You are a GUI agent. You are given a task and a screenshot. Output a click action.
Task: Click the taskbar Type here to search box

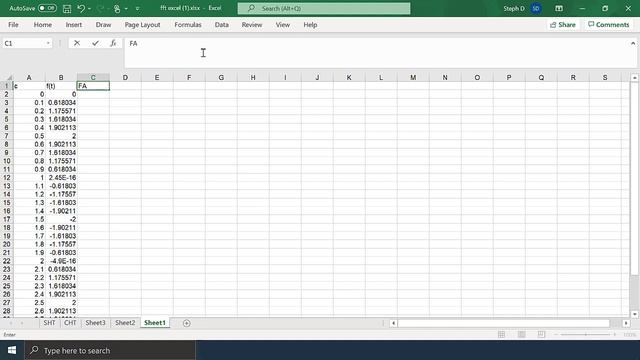click(110, 350)
